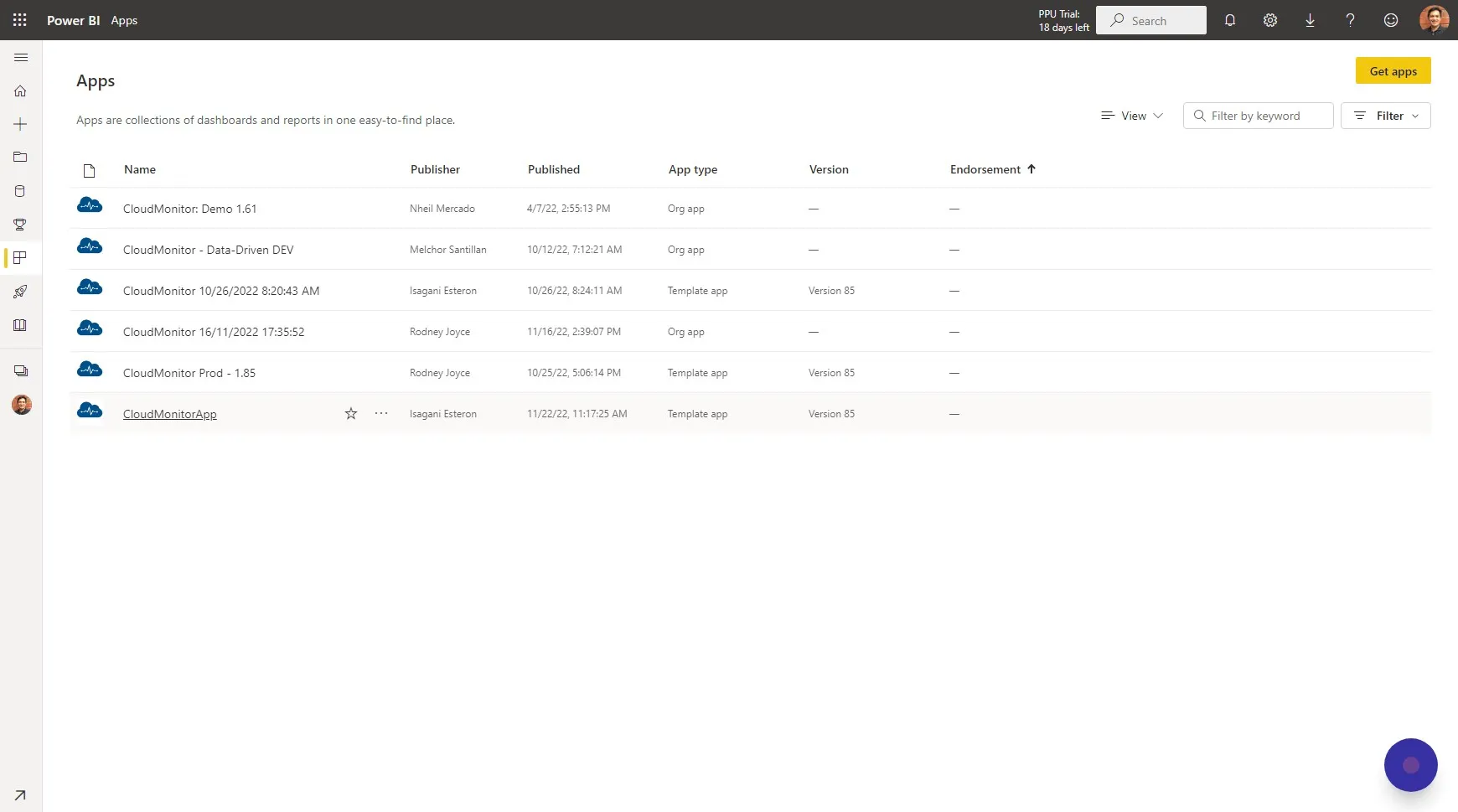Open CloudMonitor: Demo 1.61 app
This screenshot has width=1458, height=812.
coord(190,209)
